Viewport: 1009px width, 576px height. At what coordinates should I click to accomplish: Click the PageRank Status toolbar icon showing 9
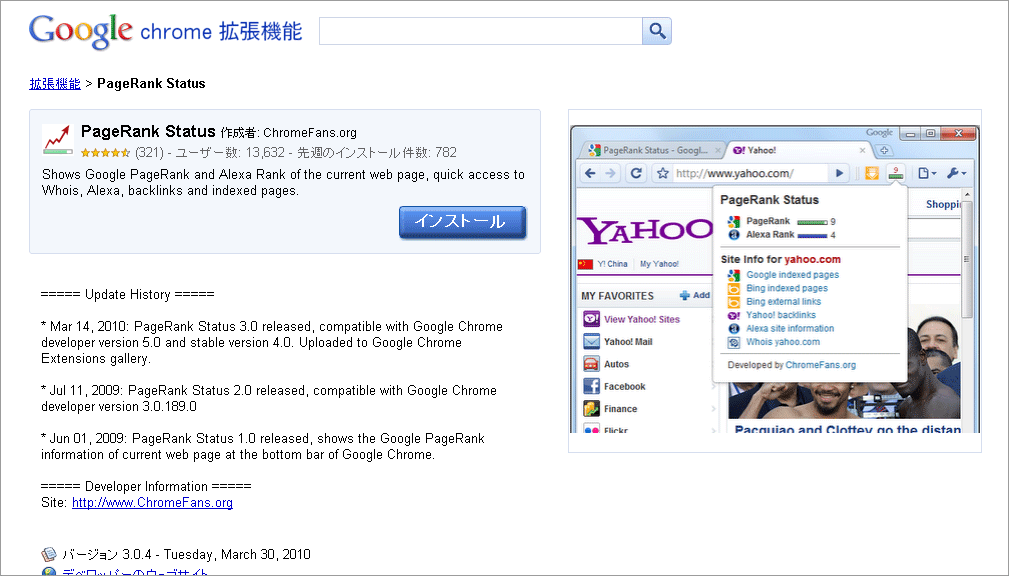(896, 173)
